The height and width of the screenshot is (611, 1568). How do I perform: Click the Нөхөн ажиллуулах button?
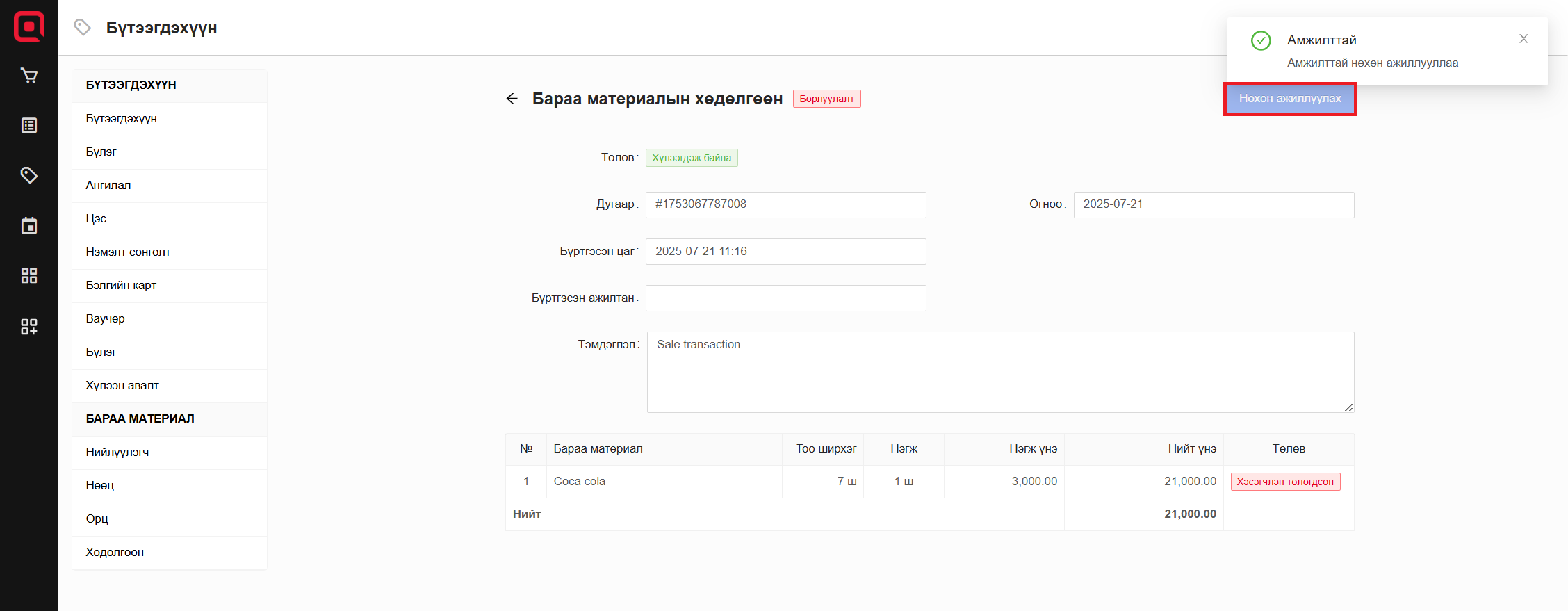(1289, 99)
